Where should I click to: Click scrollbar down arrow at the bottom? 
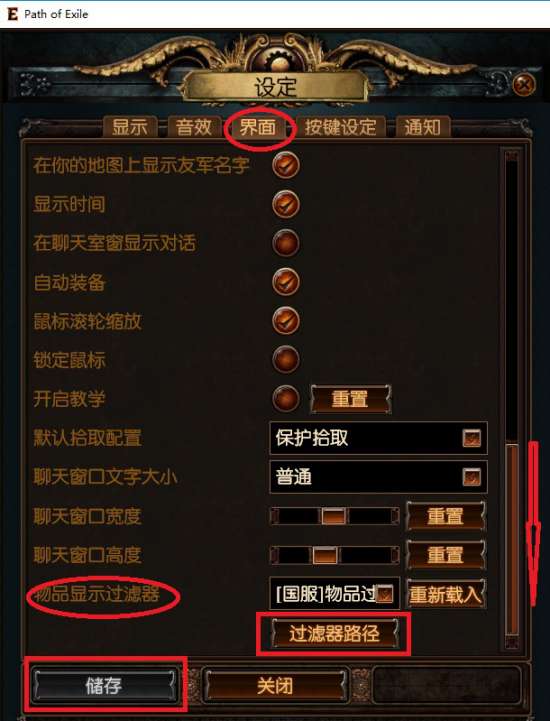tap(512, 642)
